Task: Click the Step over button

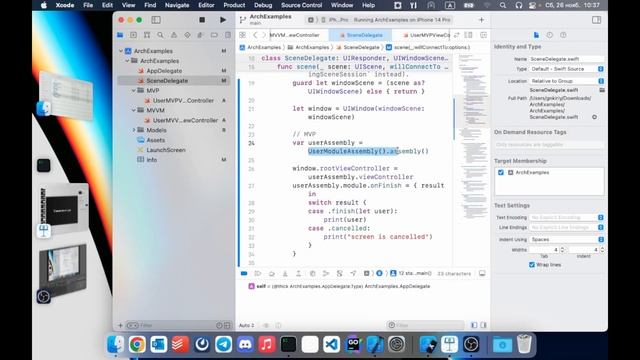Action: tap(271, 273)
